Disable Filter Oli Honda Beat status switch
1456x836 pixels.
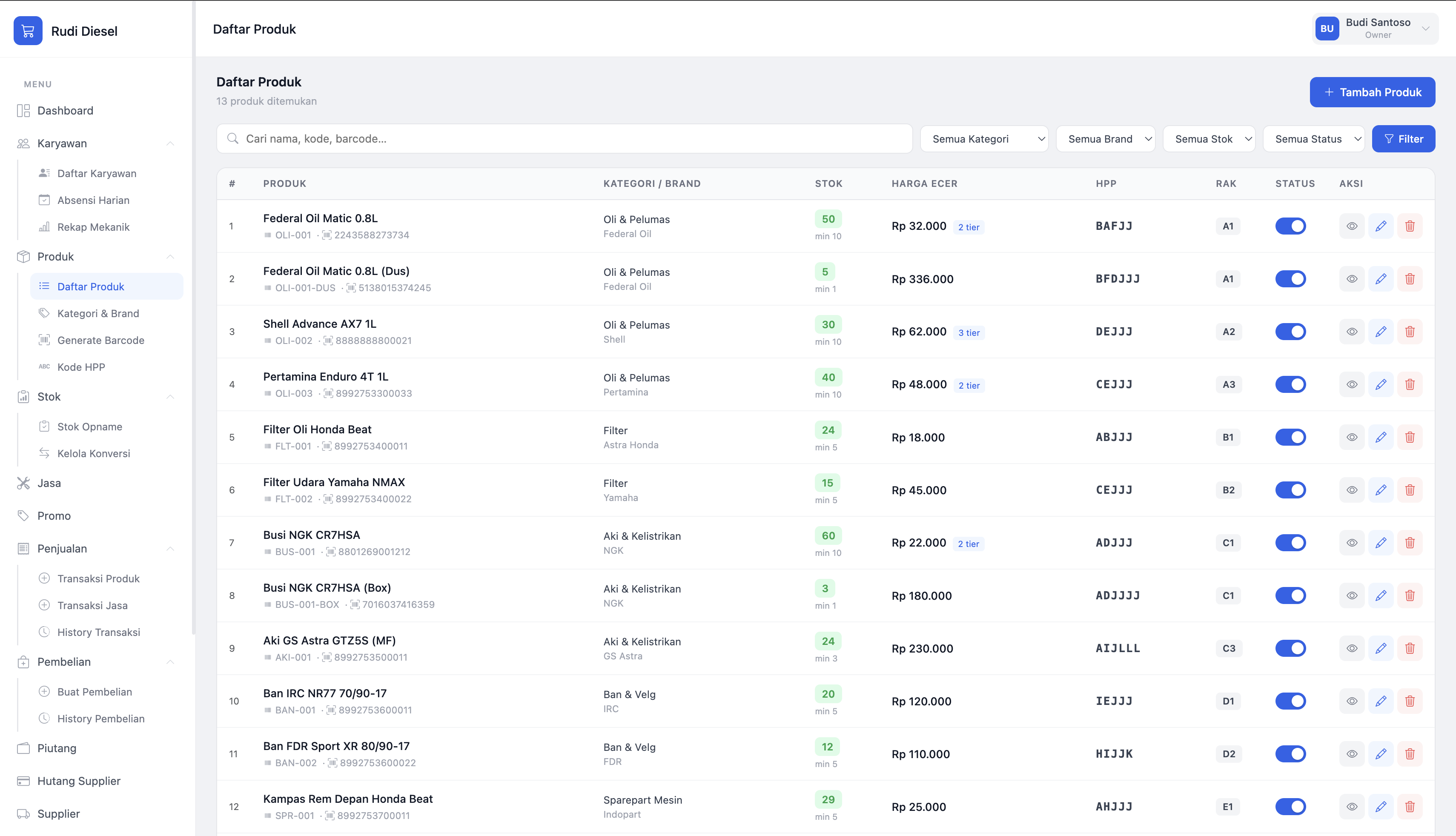click(x=1291, y=438)
